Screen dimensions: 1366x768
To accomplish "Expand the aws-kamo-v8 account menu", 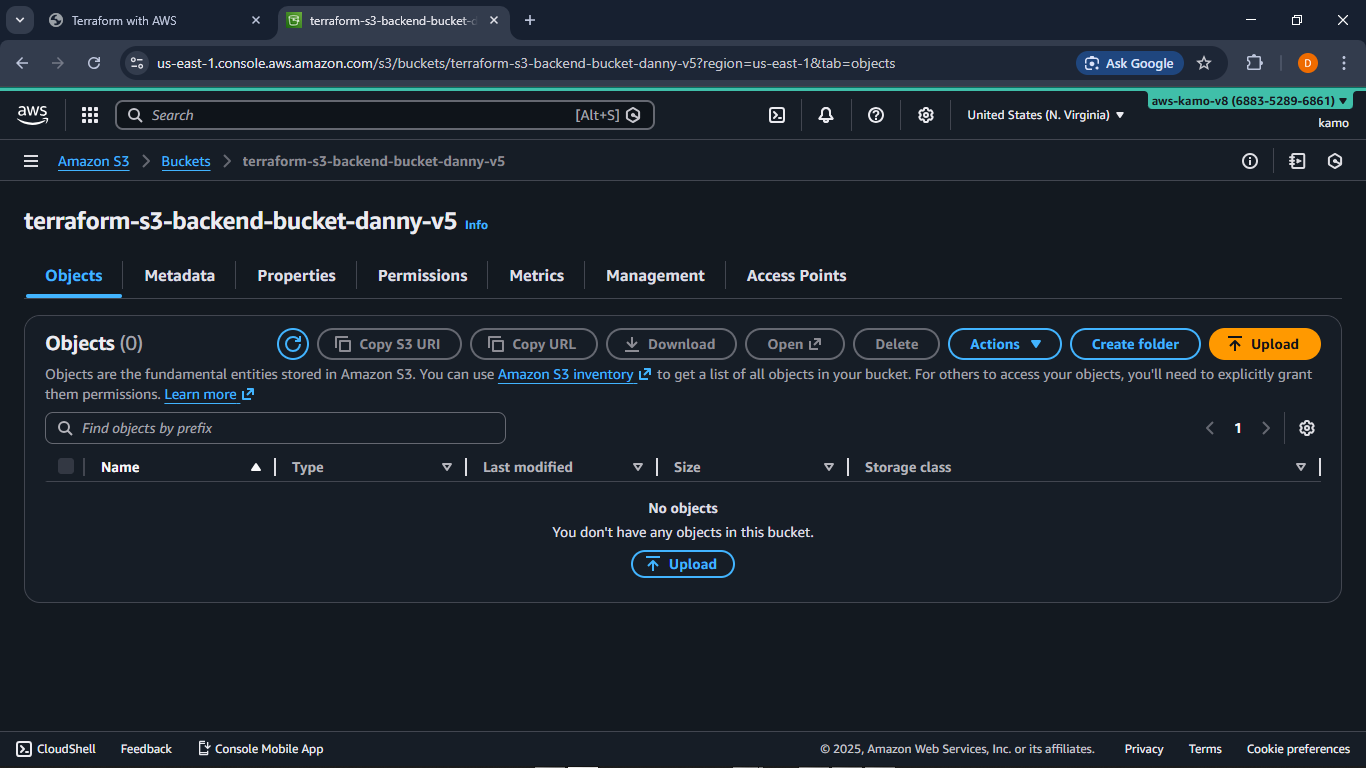I will coord(1250,101).
